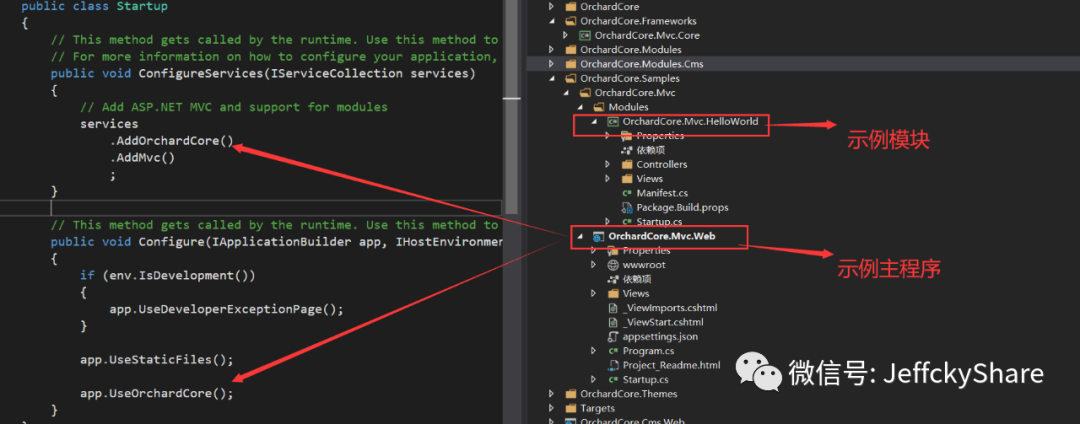Click the appsettings.json file icon

612,337
